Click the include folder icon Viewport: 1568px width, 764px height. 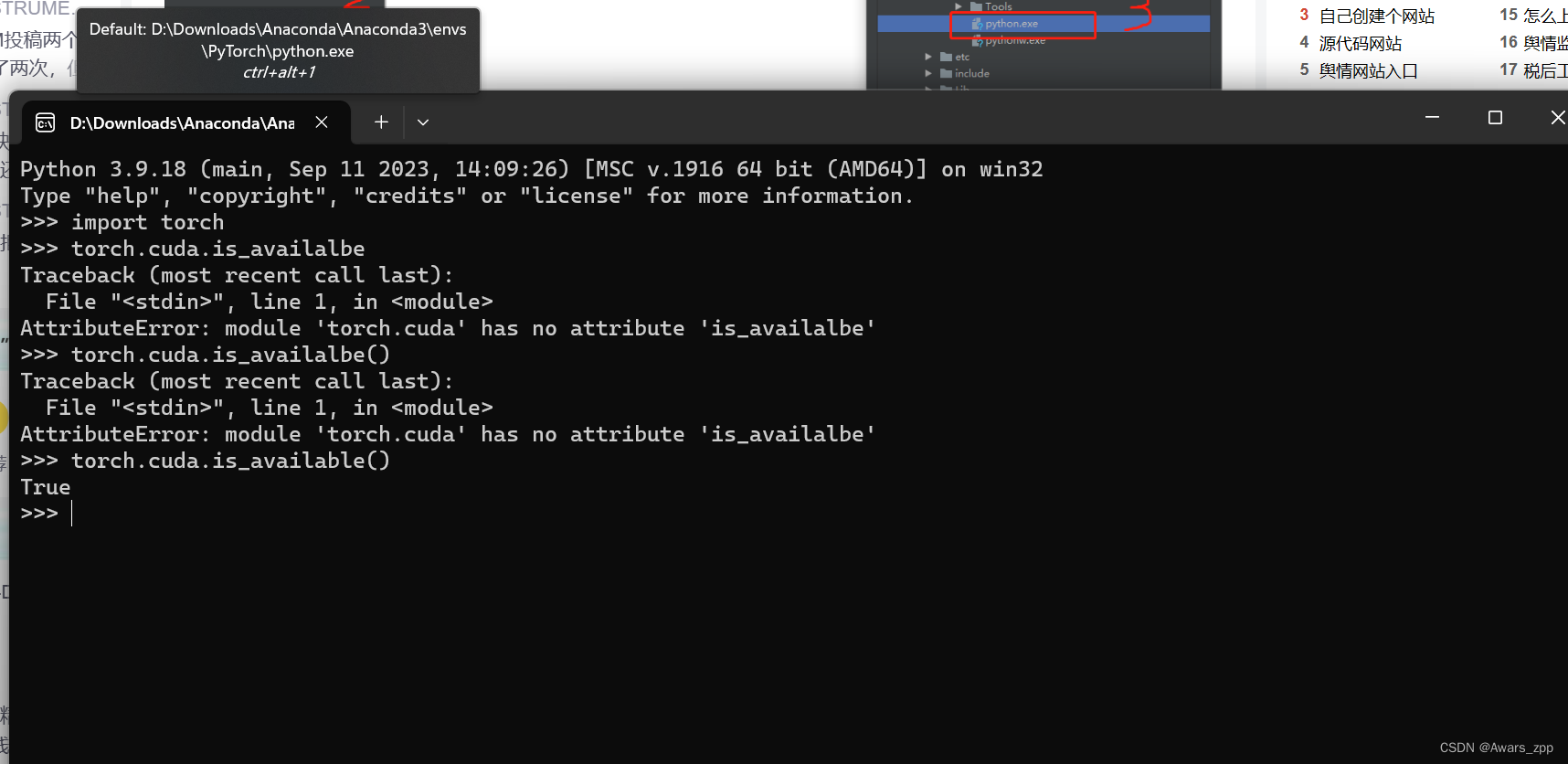pyautogui.click(x=947, y=73)
